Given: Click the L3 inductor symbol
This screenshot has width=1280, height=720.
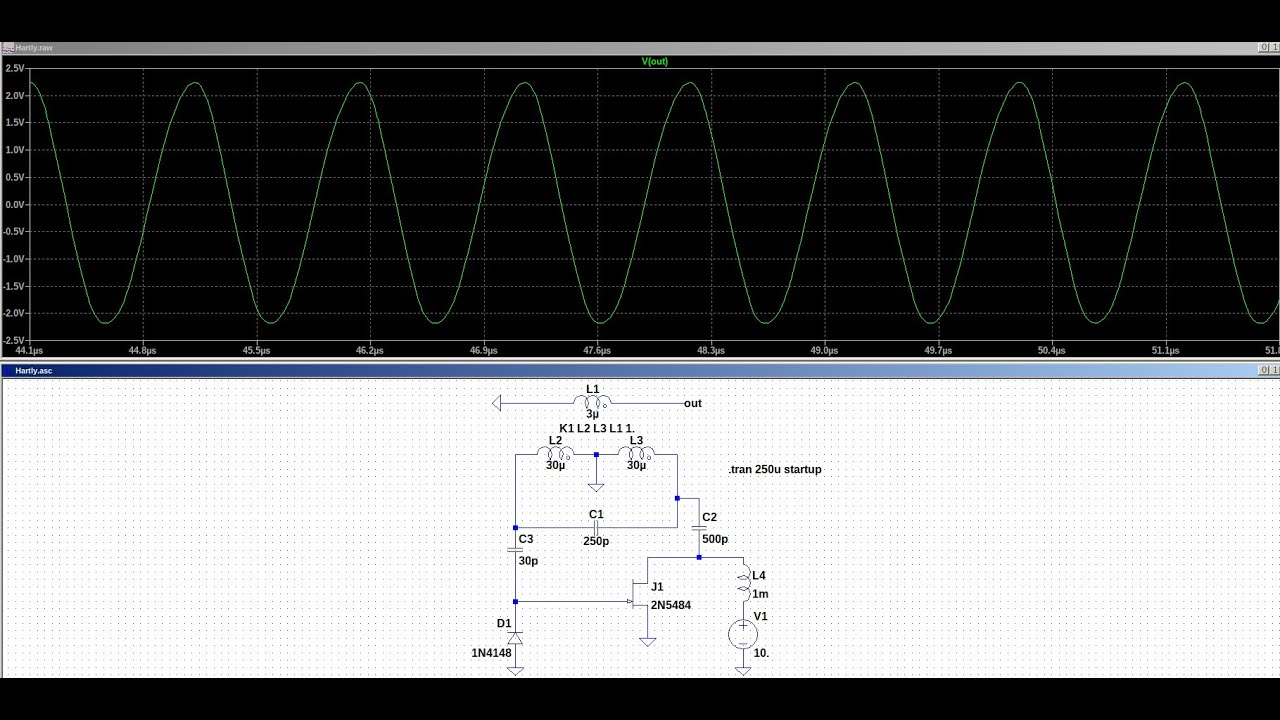Looking at the screenshot, I should click(636, 454).
